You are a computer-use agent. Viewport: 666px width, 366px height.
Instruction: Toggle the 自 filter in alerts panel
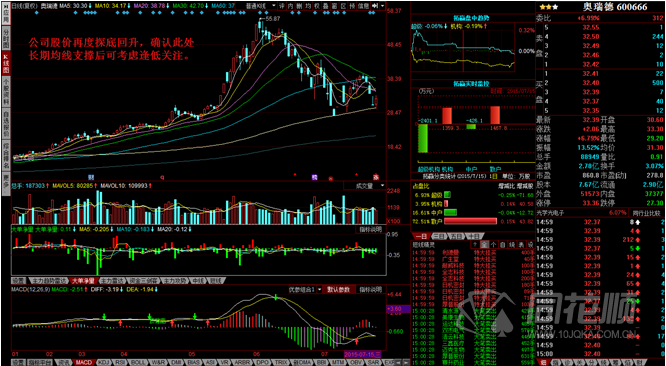[503, 245]
